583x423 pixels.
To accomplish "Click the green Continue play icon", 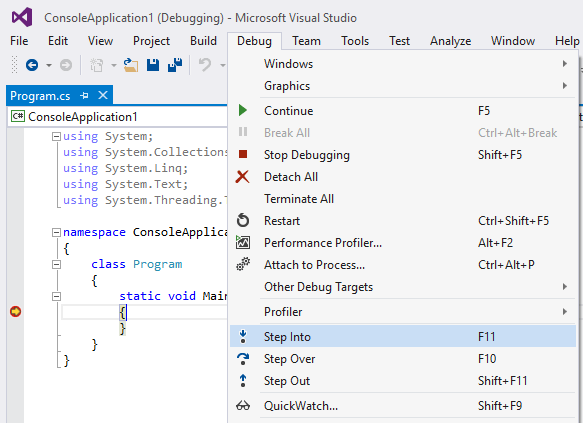I will click(243, 110).
